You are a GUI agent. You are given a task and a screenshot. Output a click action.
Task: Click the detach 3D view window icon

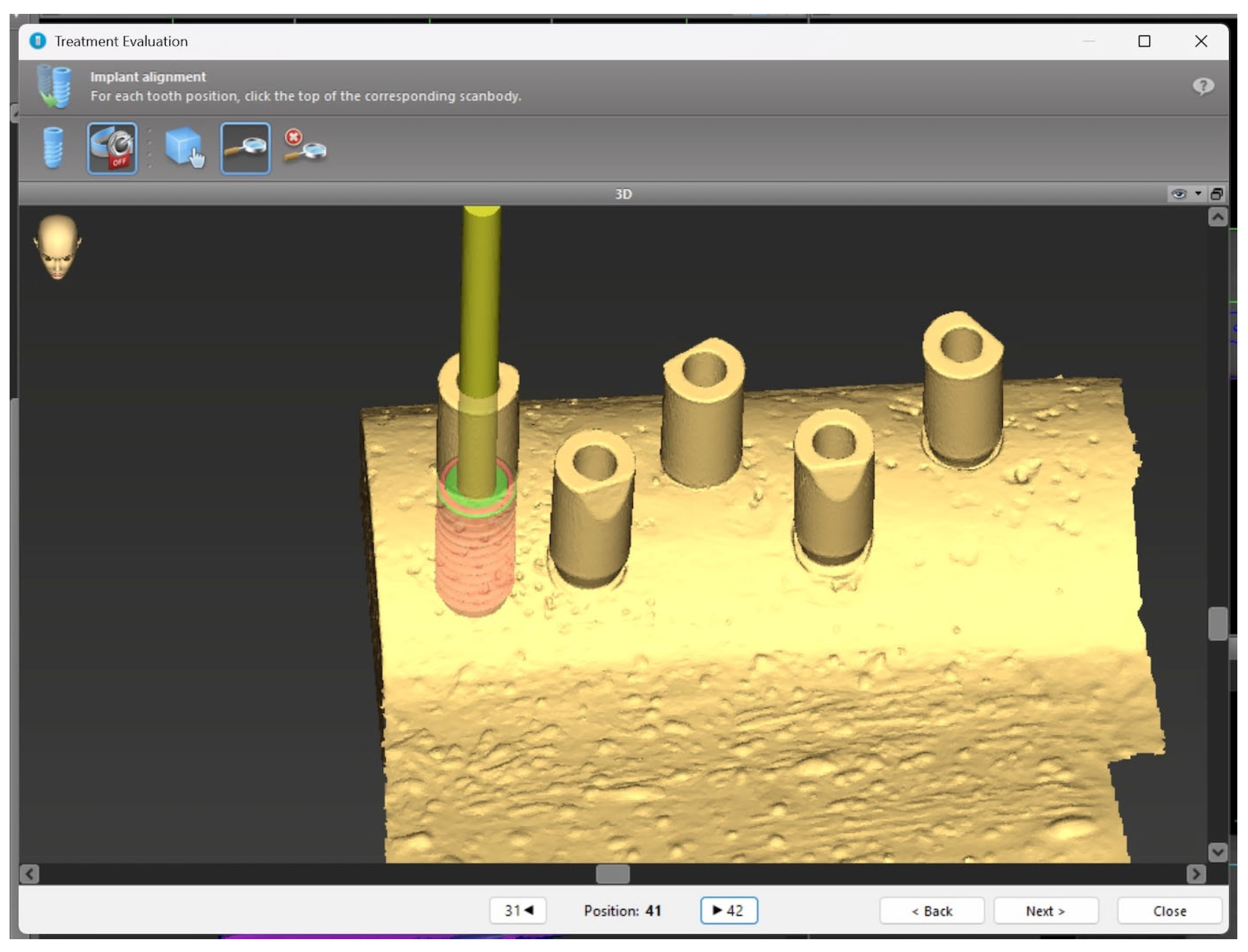pos(1216,194)
